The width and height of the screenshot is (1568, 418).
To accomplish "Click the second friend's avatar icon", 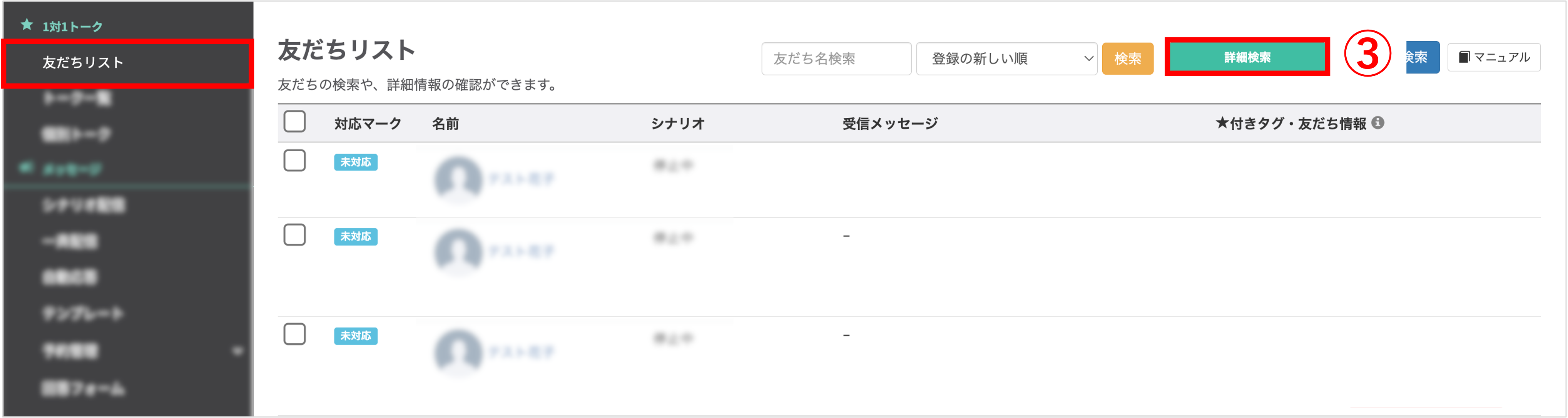I will point(458,251).
